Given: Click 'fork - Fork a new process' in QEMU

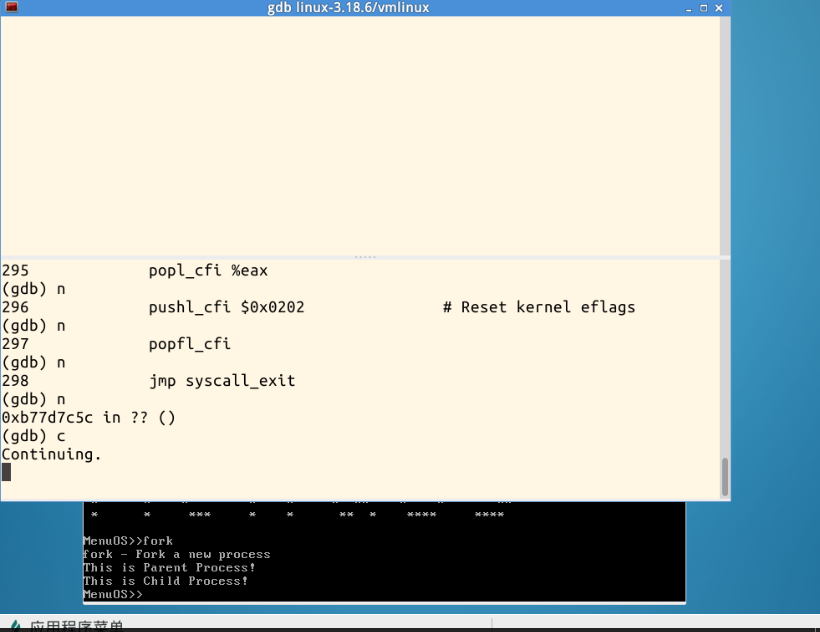Looking at the screenshot, I should [177, 554].
